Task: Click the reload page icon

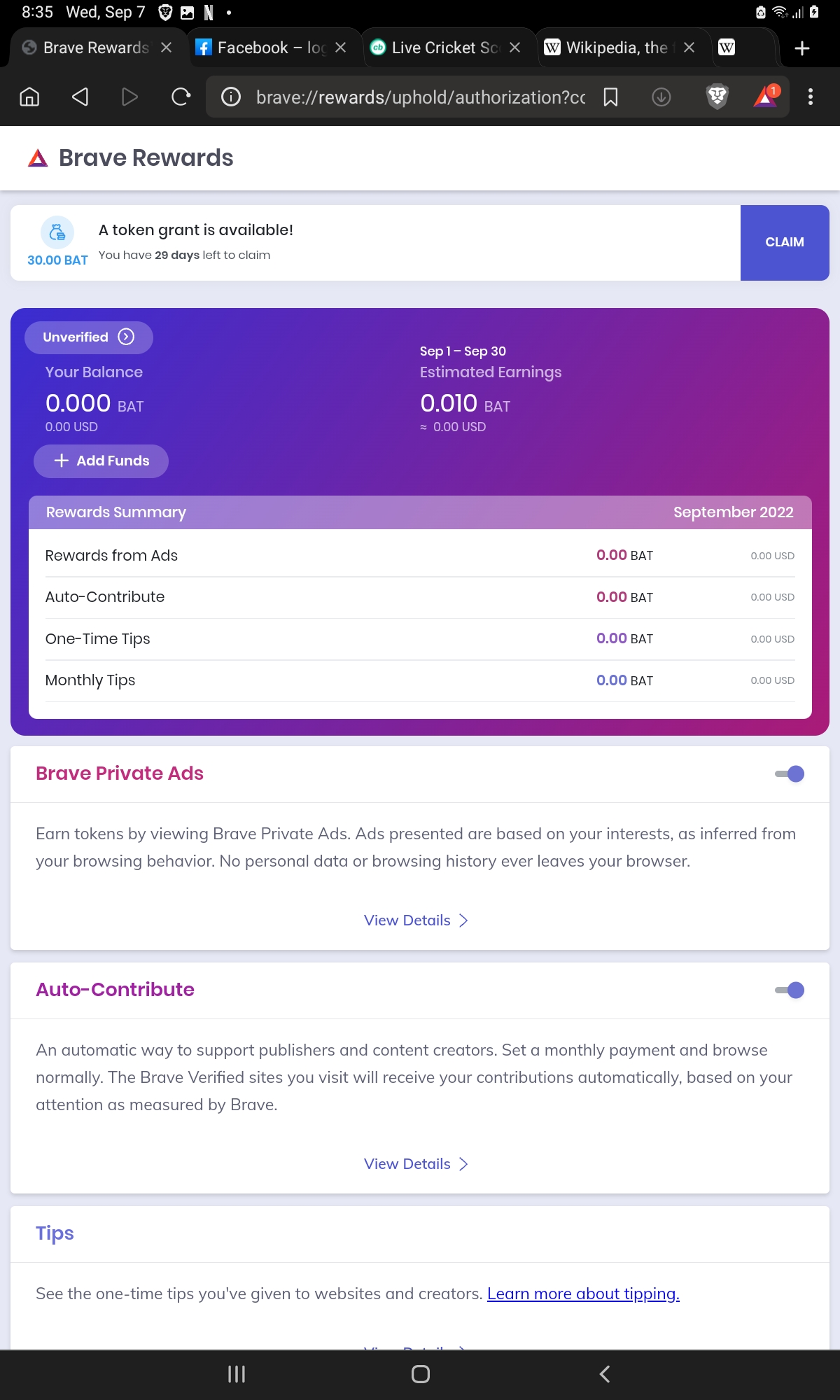Action: 181,97
